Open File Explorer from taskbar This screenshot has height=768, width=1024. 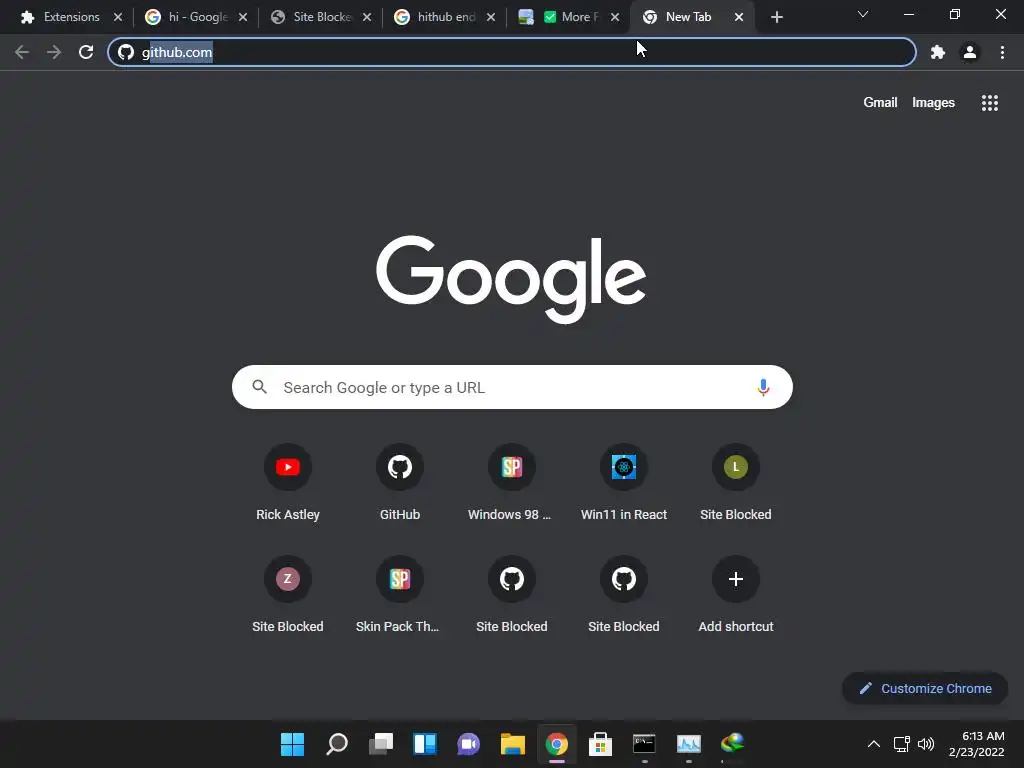(x=513, y=744)
